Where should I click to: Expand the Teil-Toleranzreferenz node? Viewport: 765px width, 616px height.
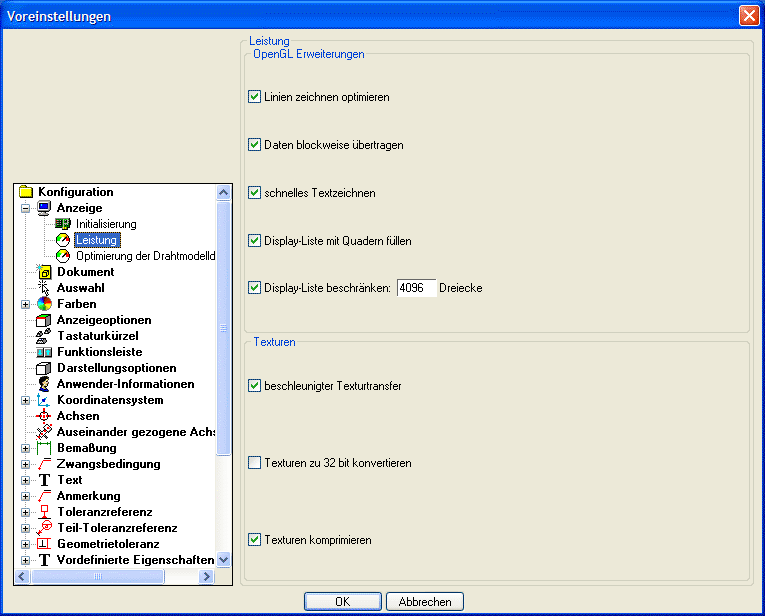point(25,528)
